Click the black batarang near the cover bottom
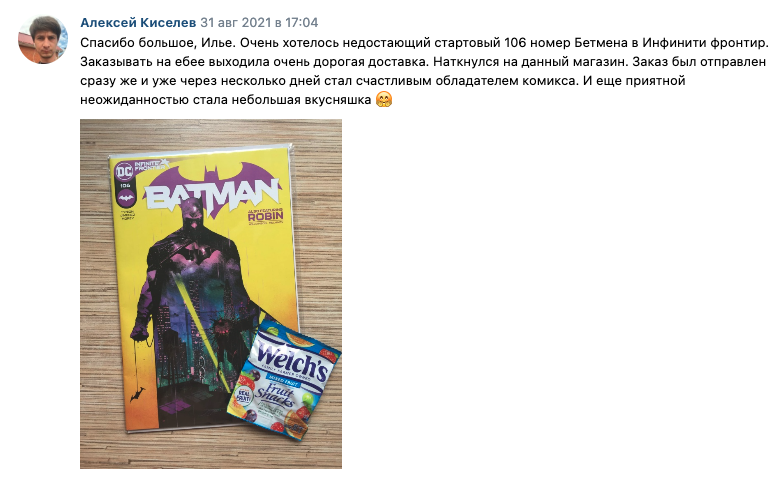The width and height of the screenshot is (779, 480). (137, 394)
